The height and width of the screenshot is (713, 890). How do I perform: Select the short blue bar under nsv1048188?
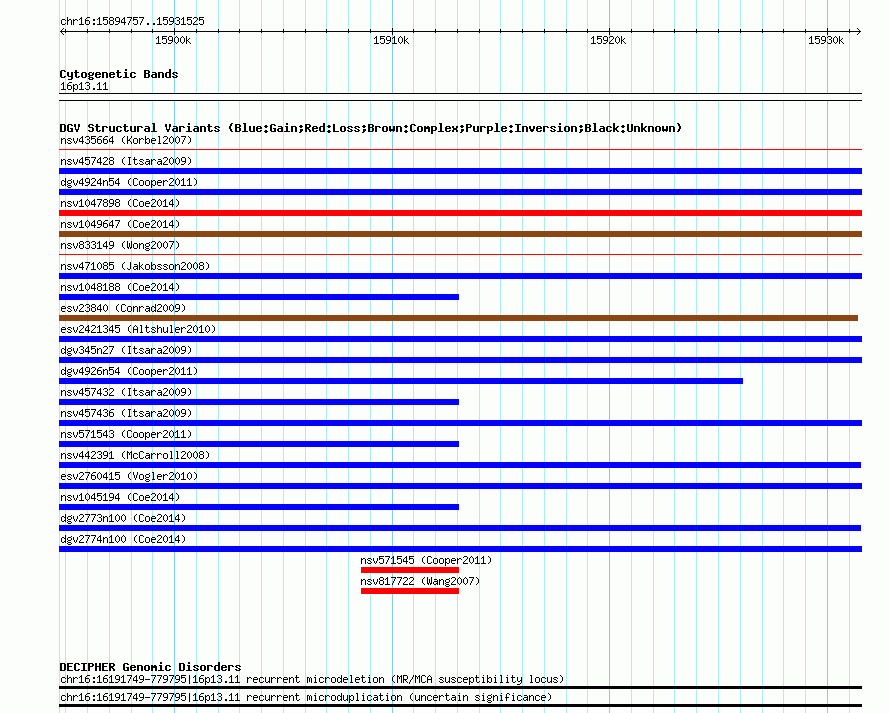(259, 297)
